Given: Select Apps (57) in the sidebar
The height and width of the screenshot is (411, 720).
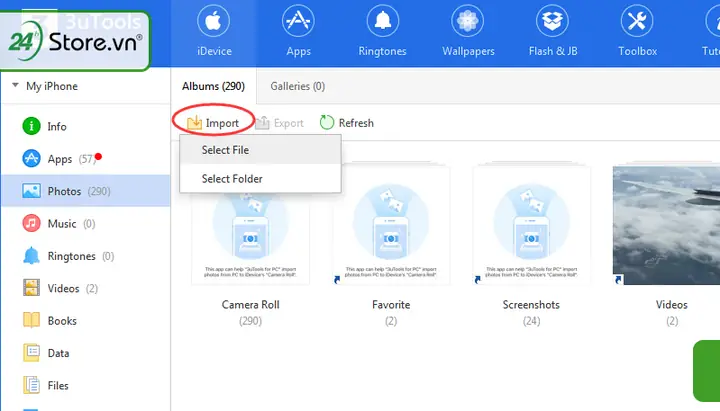Looking at the screenshot, I should pos(85,159).
